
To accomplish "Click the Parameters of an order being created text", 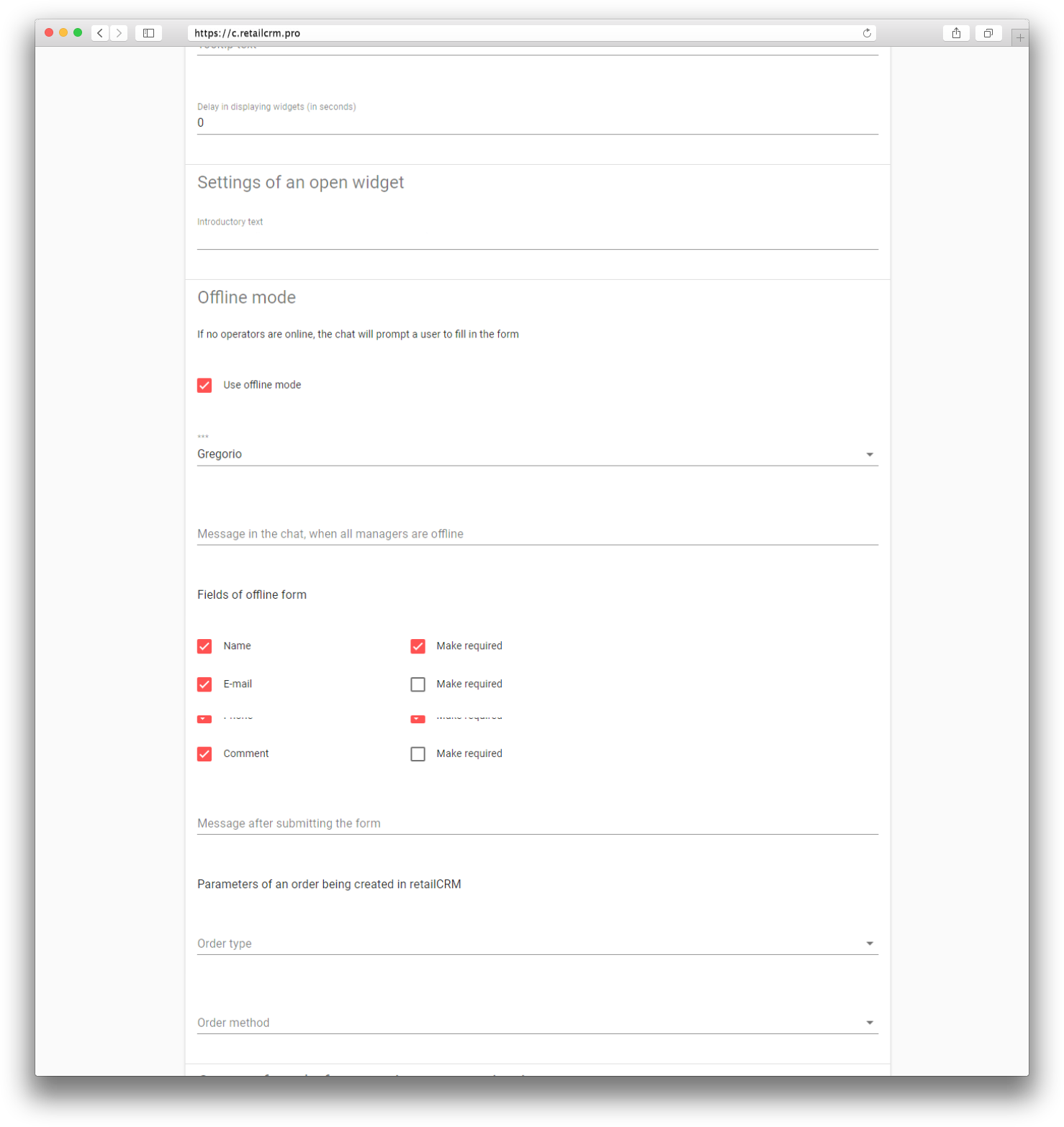I will point(329,884).
